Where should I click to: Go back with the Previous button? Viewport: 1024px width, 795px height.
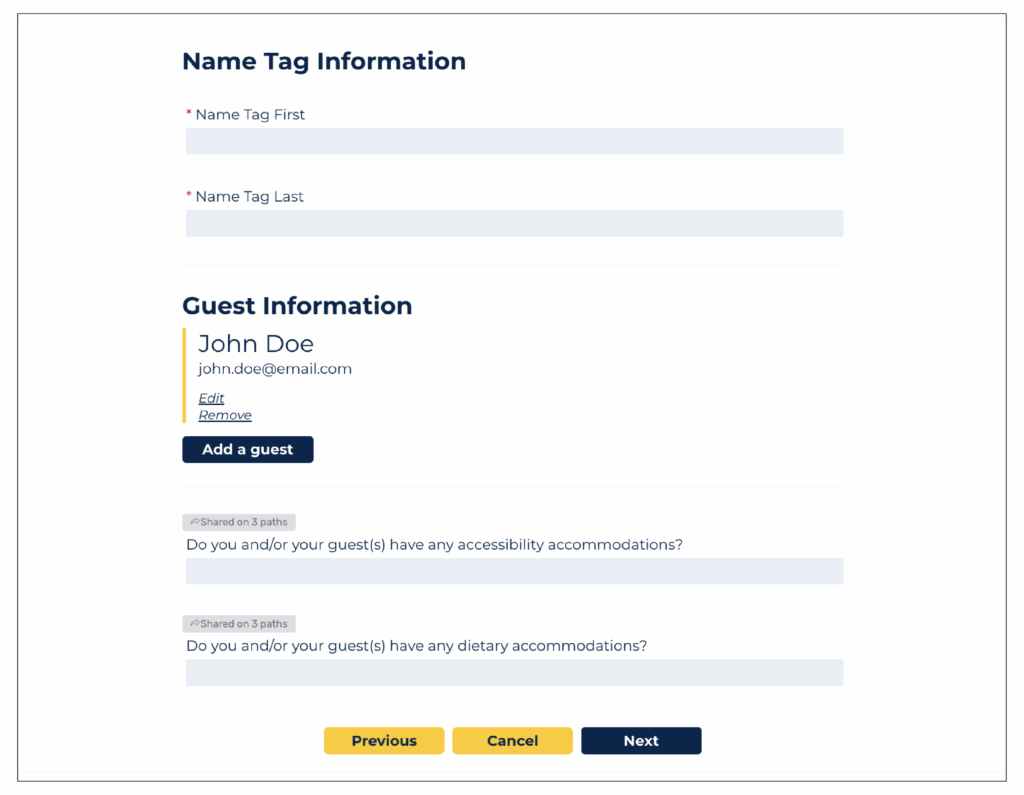(x=384, y=741)
